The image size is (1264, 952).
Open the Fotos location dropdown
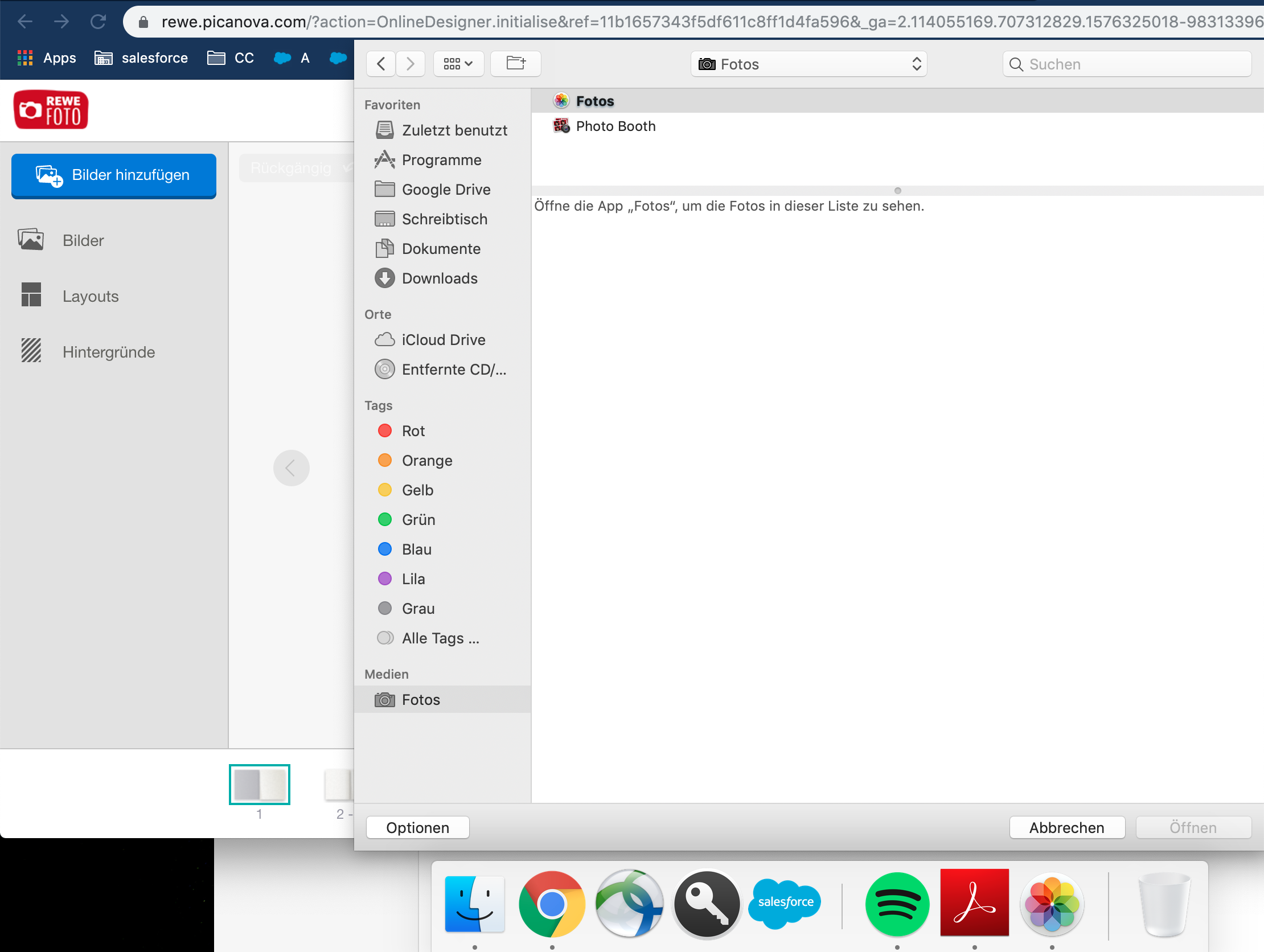tap(808, 64)
